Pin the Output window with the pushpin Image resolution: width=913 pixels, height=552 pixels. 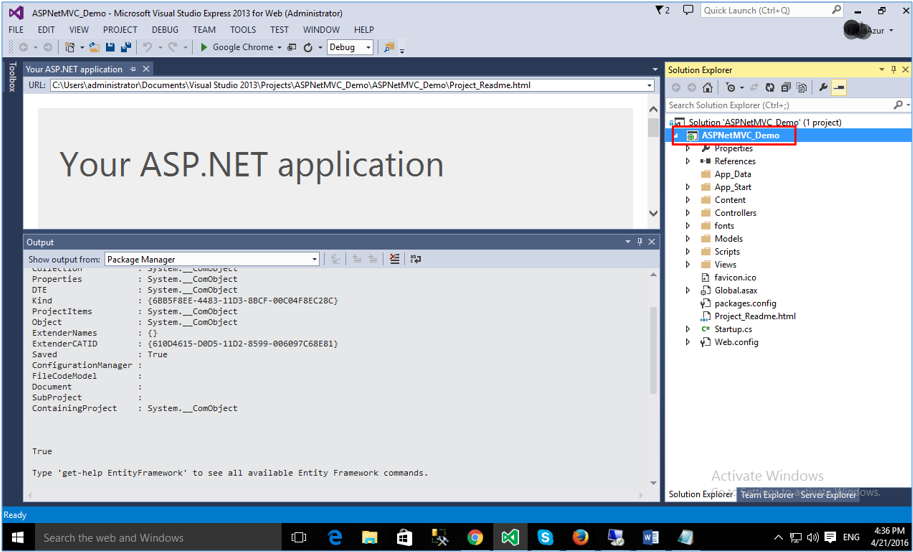640,242
